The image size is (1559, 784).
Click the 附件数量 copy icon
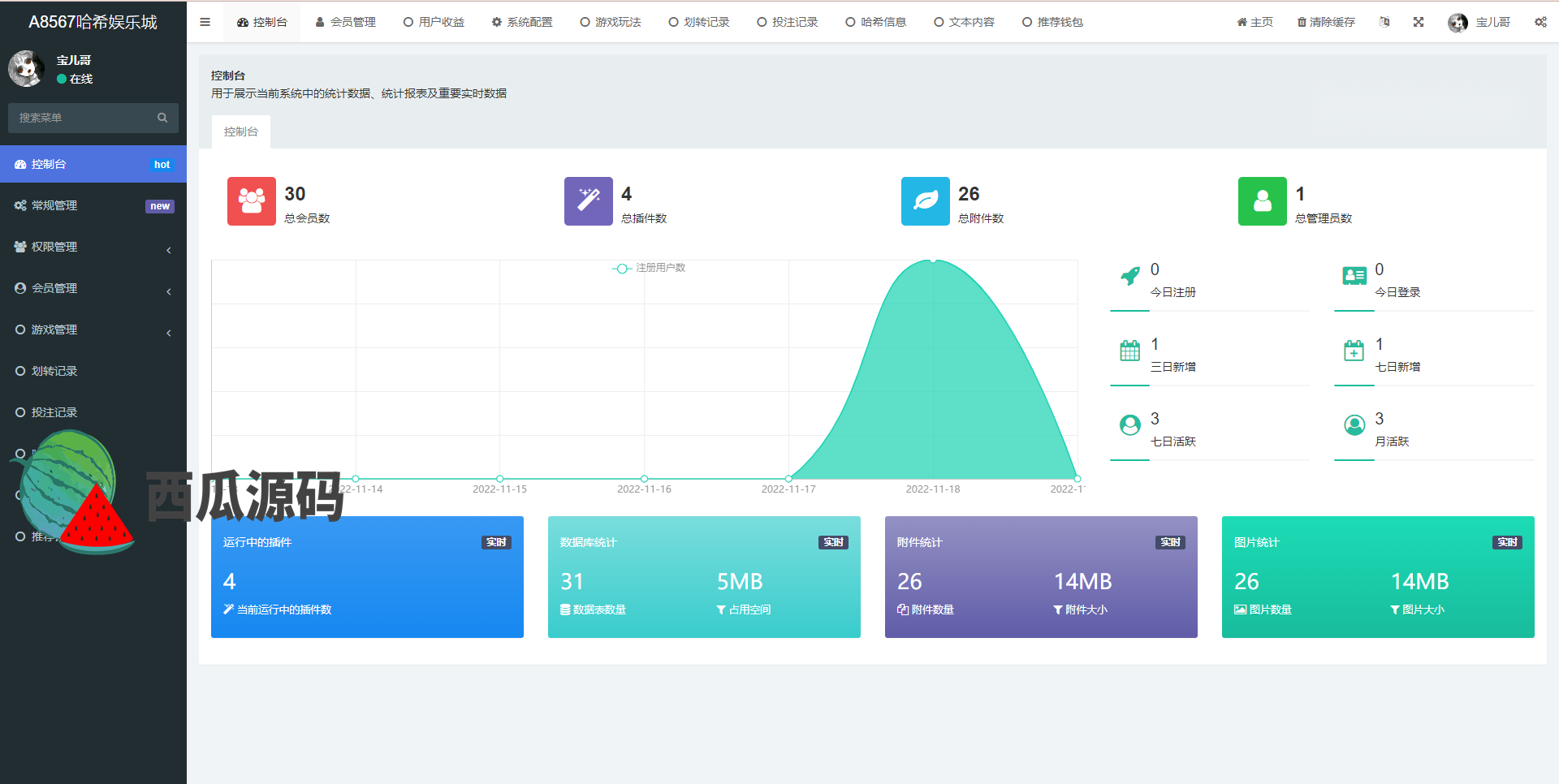(x=903, y=610)
